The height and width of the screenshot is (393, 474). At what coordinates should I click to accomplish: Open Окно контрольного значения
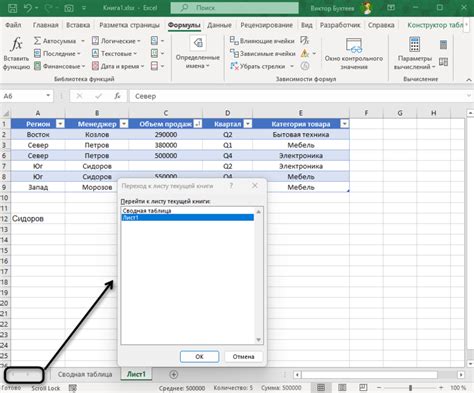click(354, 53)
